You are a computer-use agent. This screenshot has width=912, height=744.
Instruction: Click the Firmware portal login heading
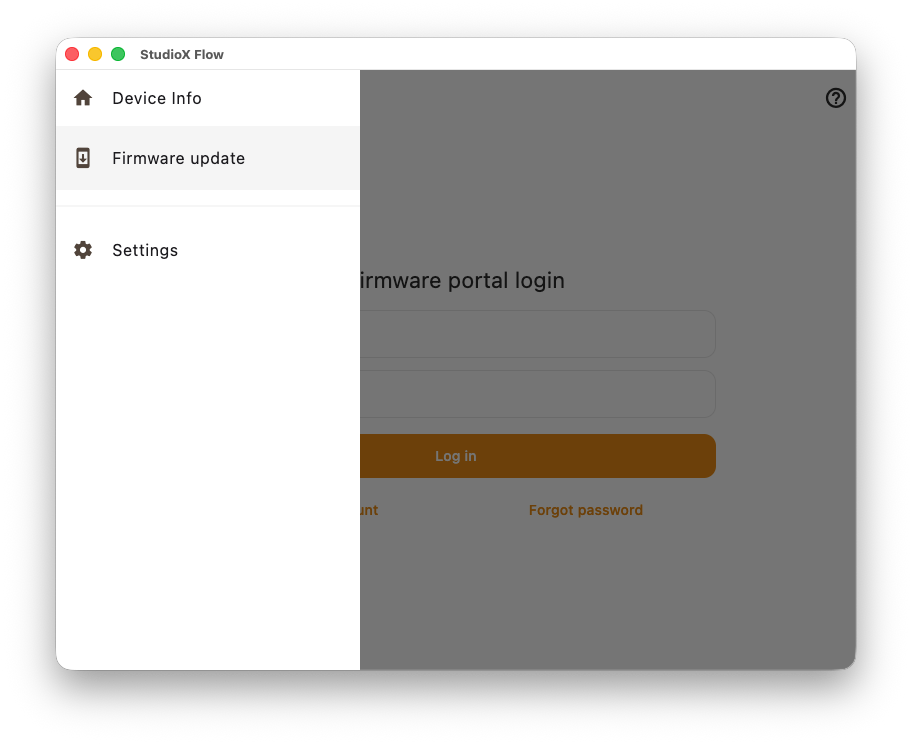[x=462, y=281]
